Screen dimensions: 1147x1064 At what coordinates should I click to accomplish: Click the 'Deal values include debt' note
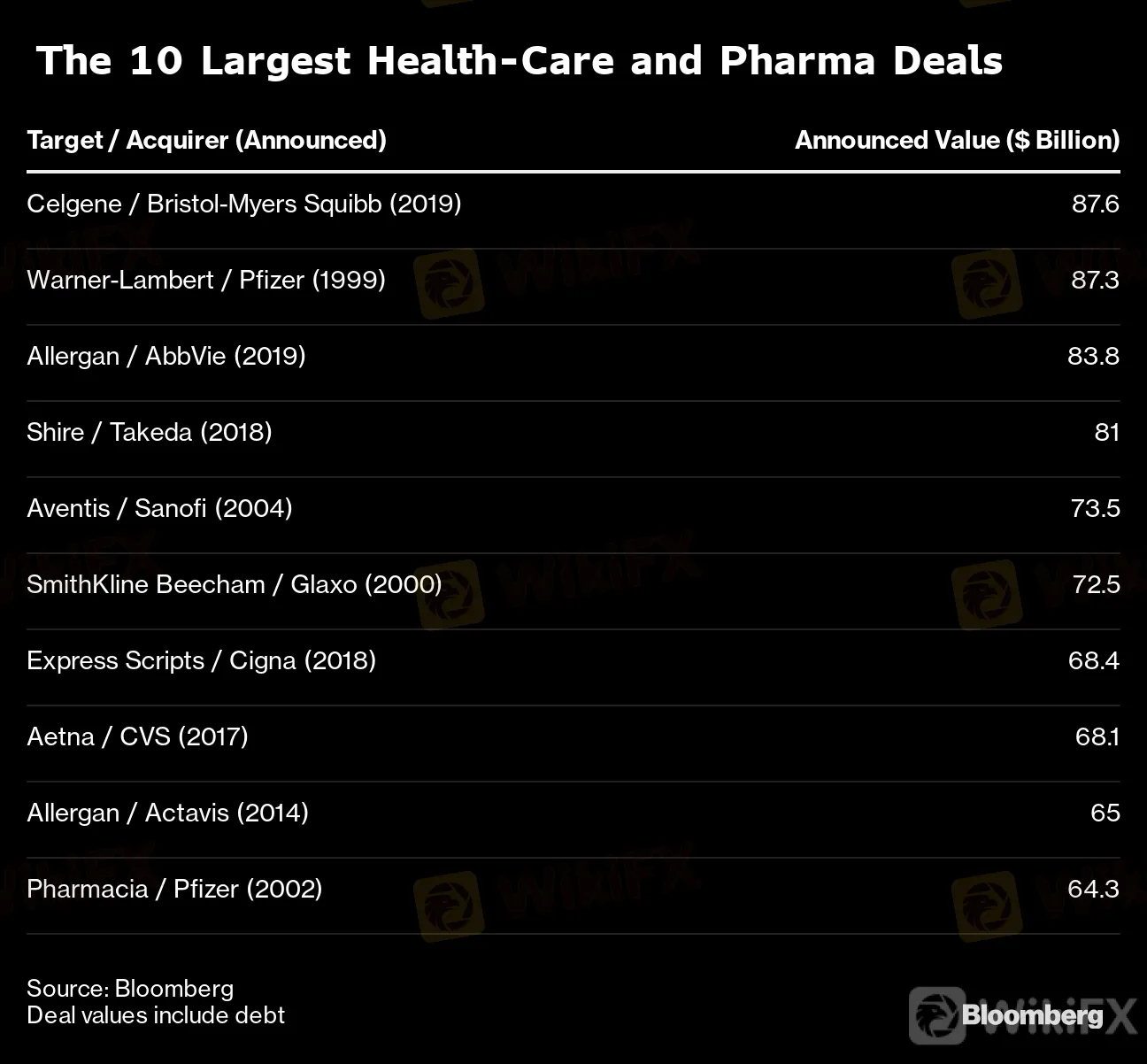click(156, 1015)
